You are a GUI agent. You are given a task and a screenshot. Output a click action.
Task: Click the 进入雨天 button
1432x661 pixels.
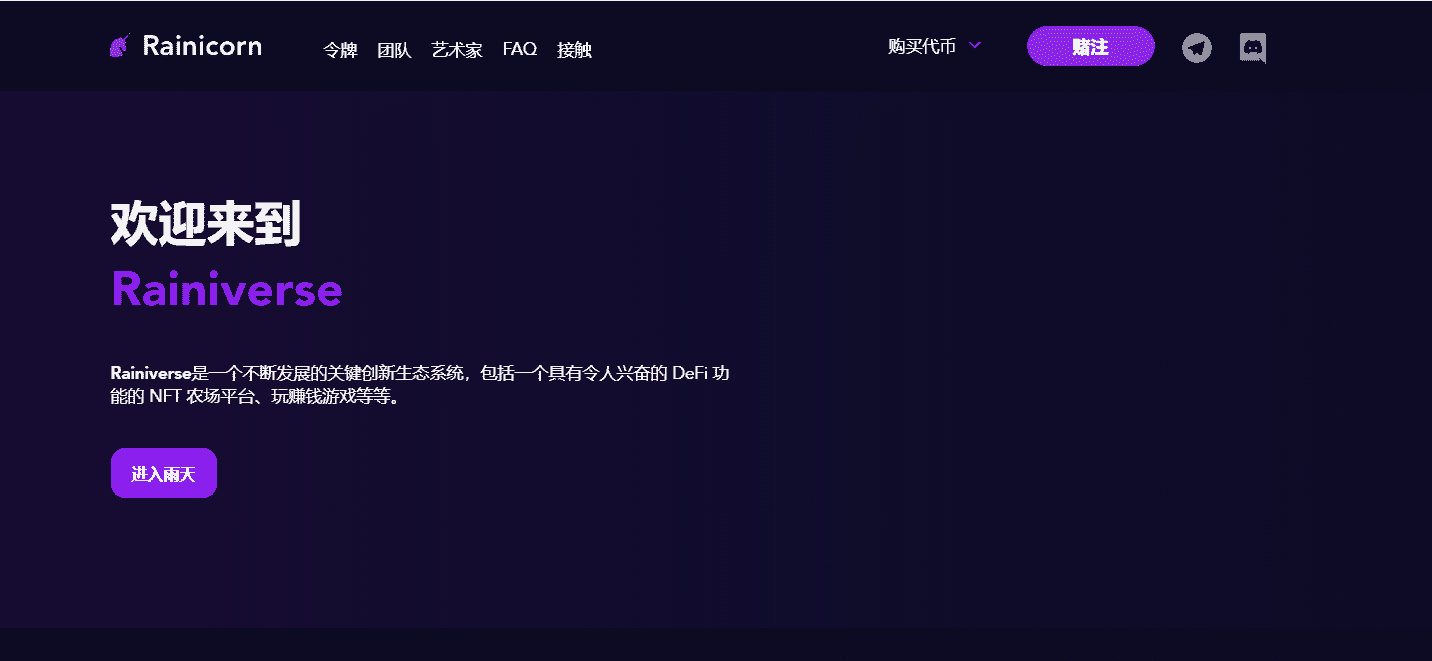[x=164, y=473]
